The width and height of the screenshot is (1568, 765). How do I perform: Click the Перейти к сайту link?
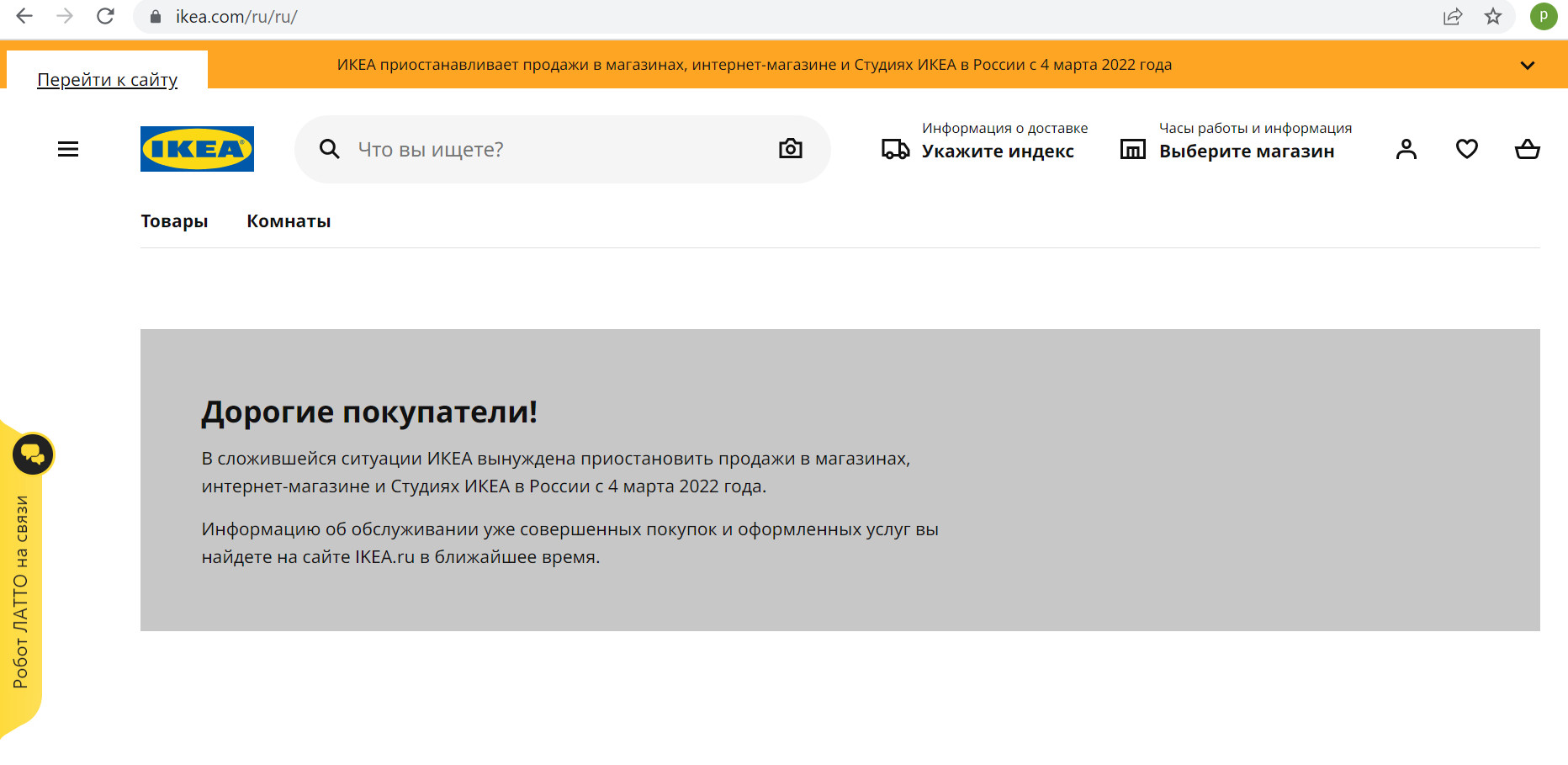pyautogui.click(x=108, y=79)
